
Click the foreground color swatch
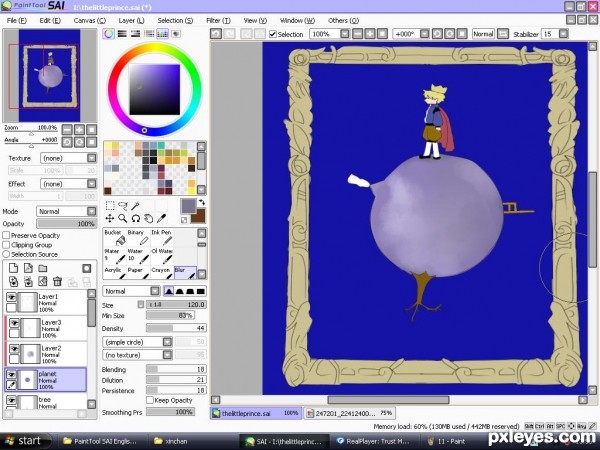189,206
